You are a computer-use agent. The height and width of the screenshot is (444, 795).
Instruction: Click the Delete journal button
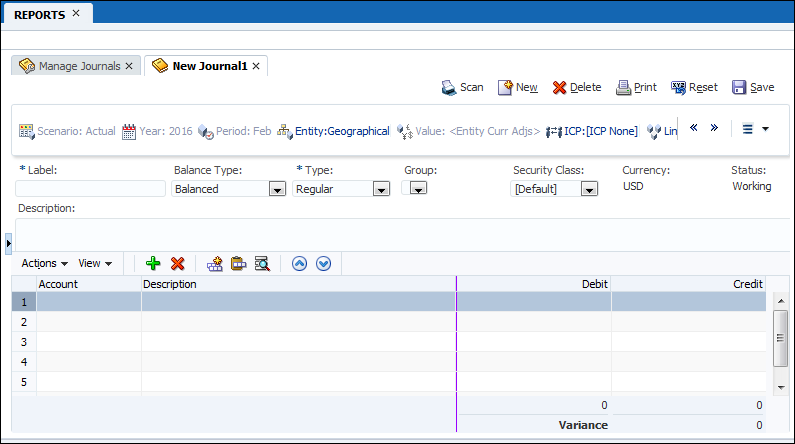[576, 87]
